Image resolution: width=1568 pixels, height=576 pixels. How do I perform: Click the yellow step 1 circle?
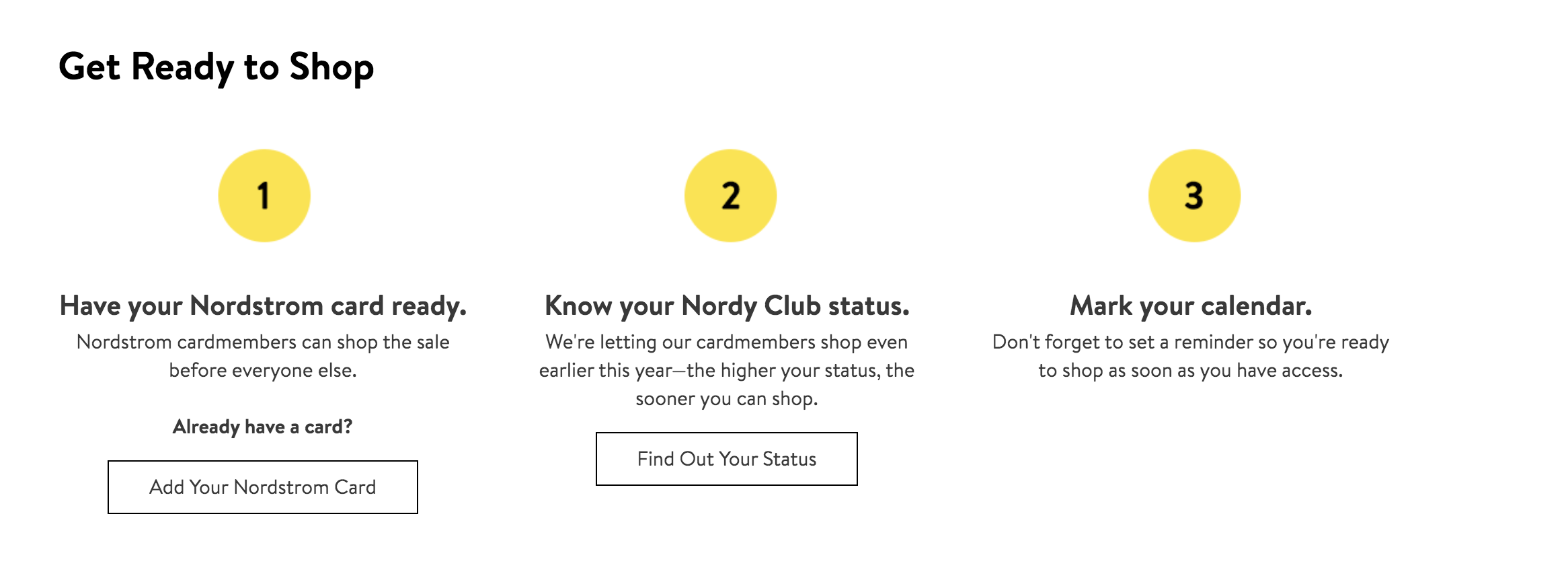click(264, 196)
